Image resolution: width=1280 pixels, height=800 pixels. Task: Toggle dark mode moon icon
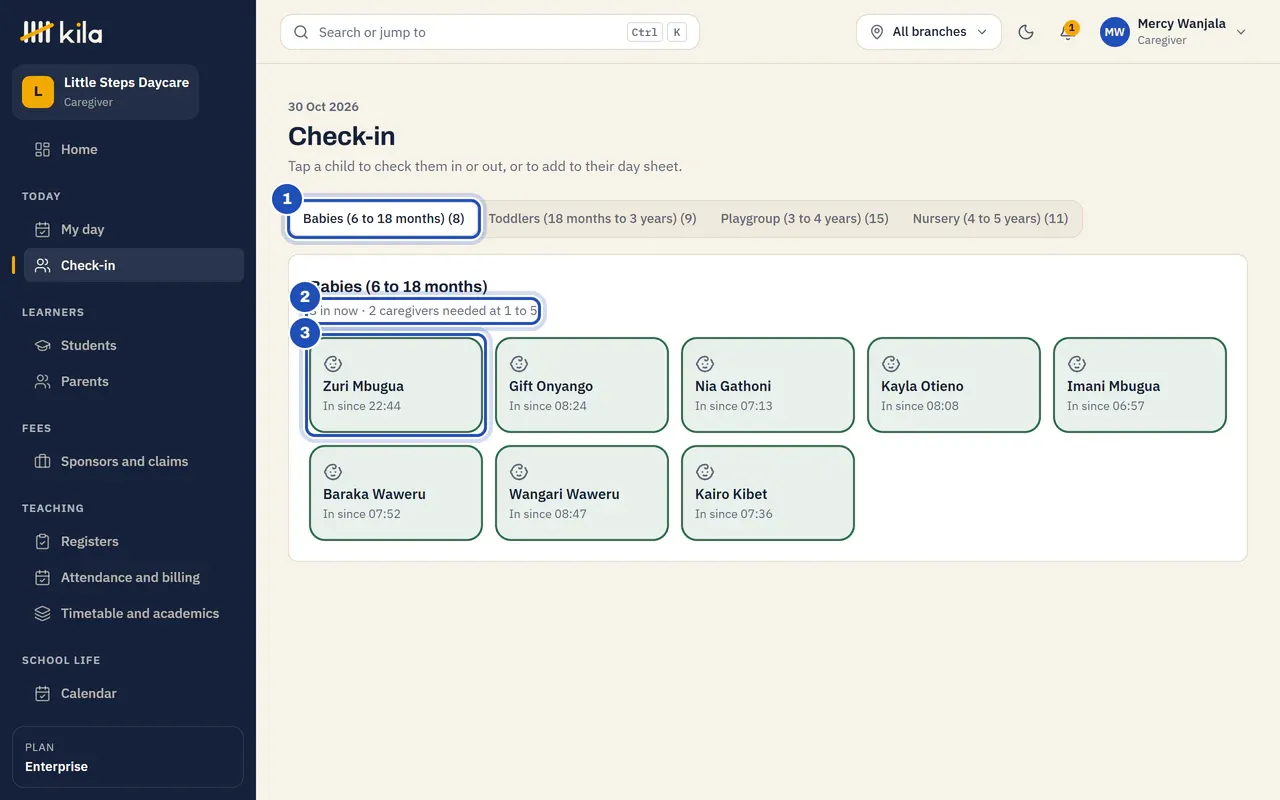[x=1026, y=32]
